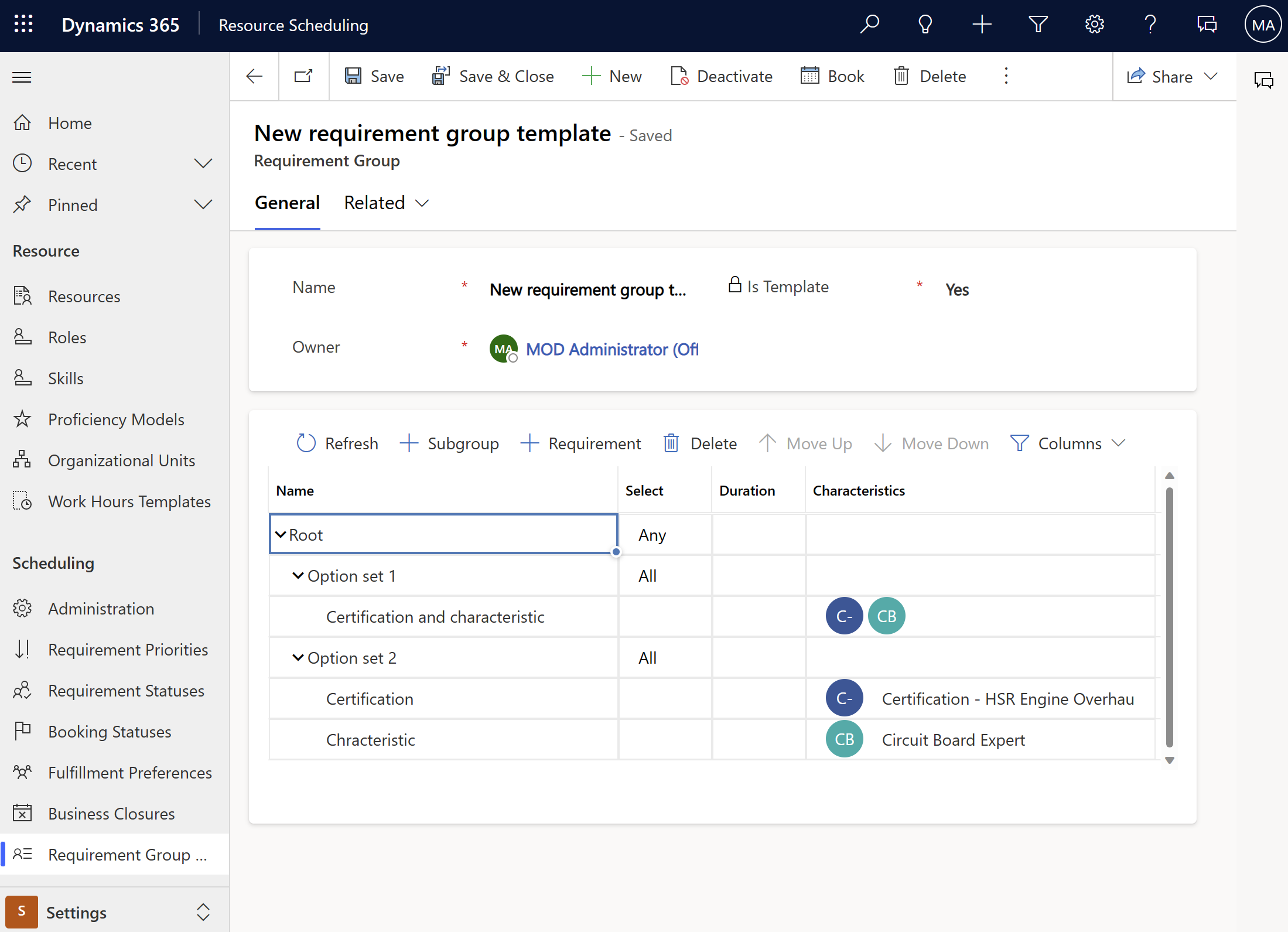Expand the Root group chevron
This screenshot has width=1288, height=932.
point(280,534)
